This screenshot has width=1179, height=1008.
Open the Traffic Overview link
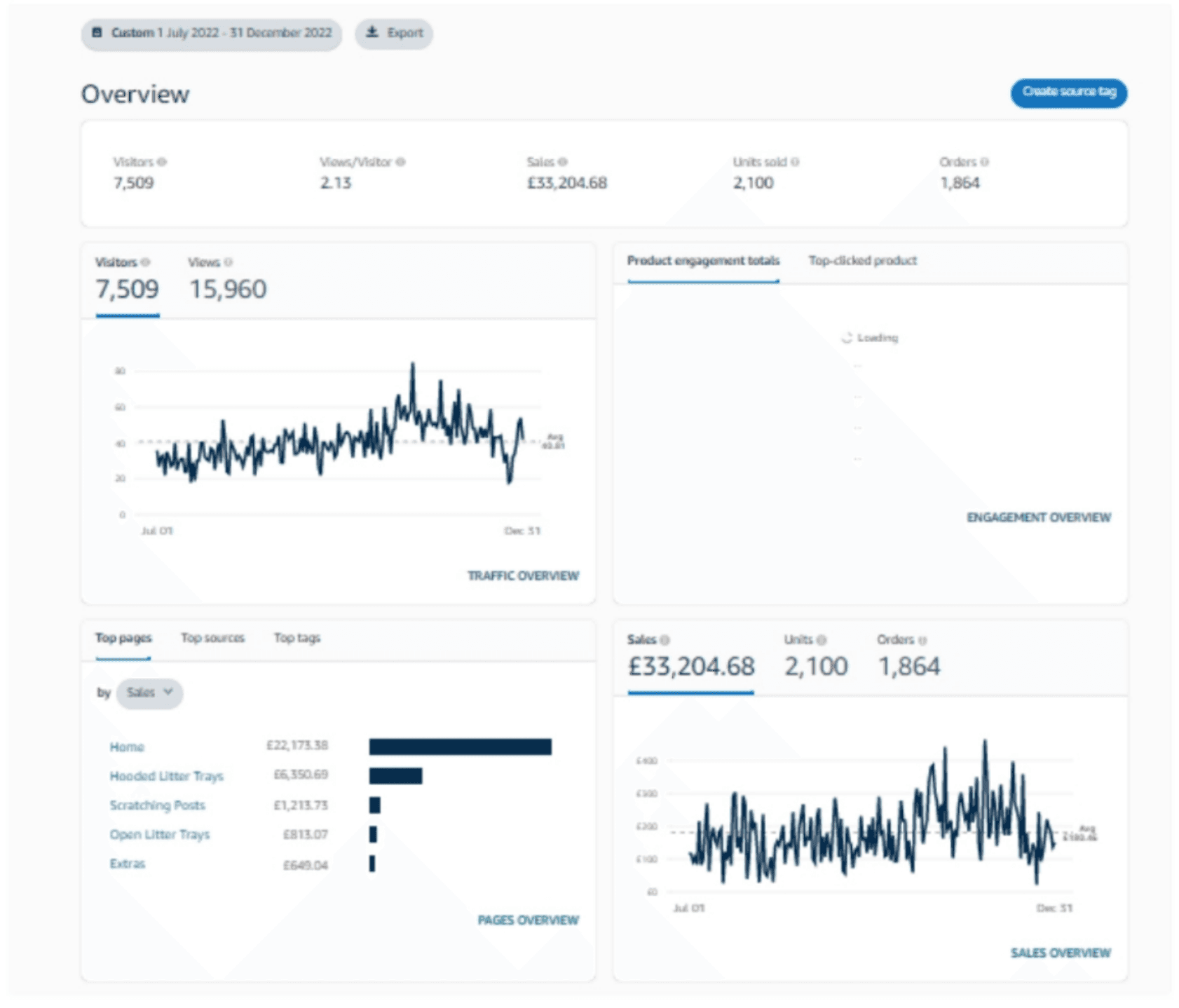[523, 575]
